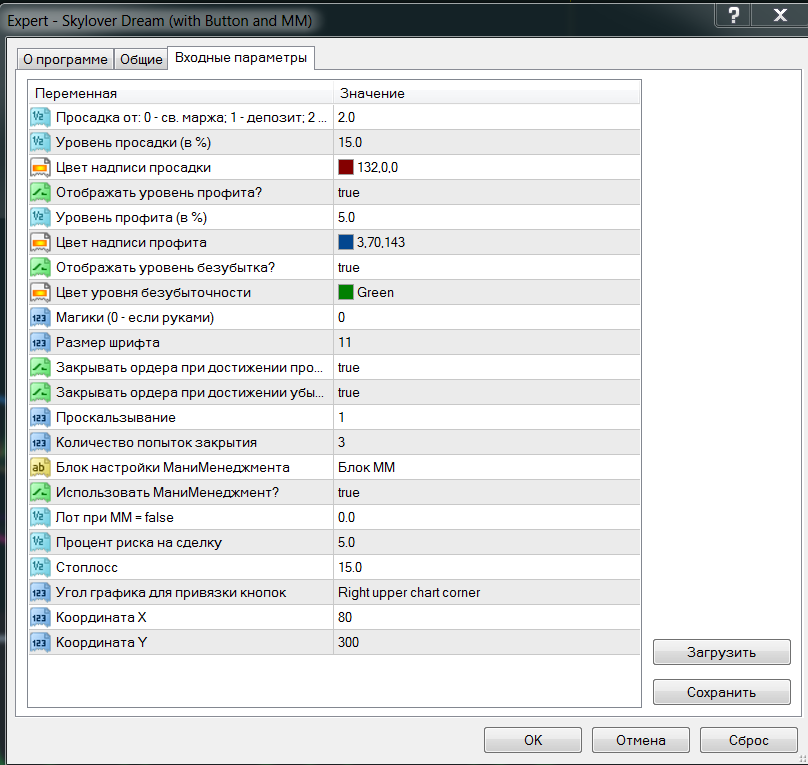Click the integer icon beside 'Количество попыток закрытия'

coord(40,442)
